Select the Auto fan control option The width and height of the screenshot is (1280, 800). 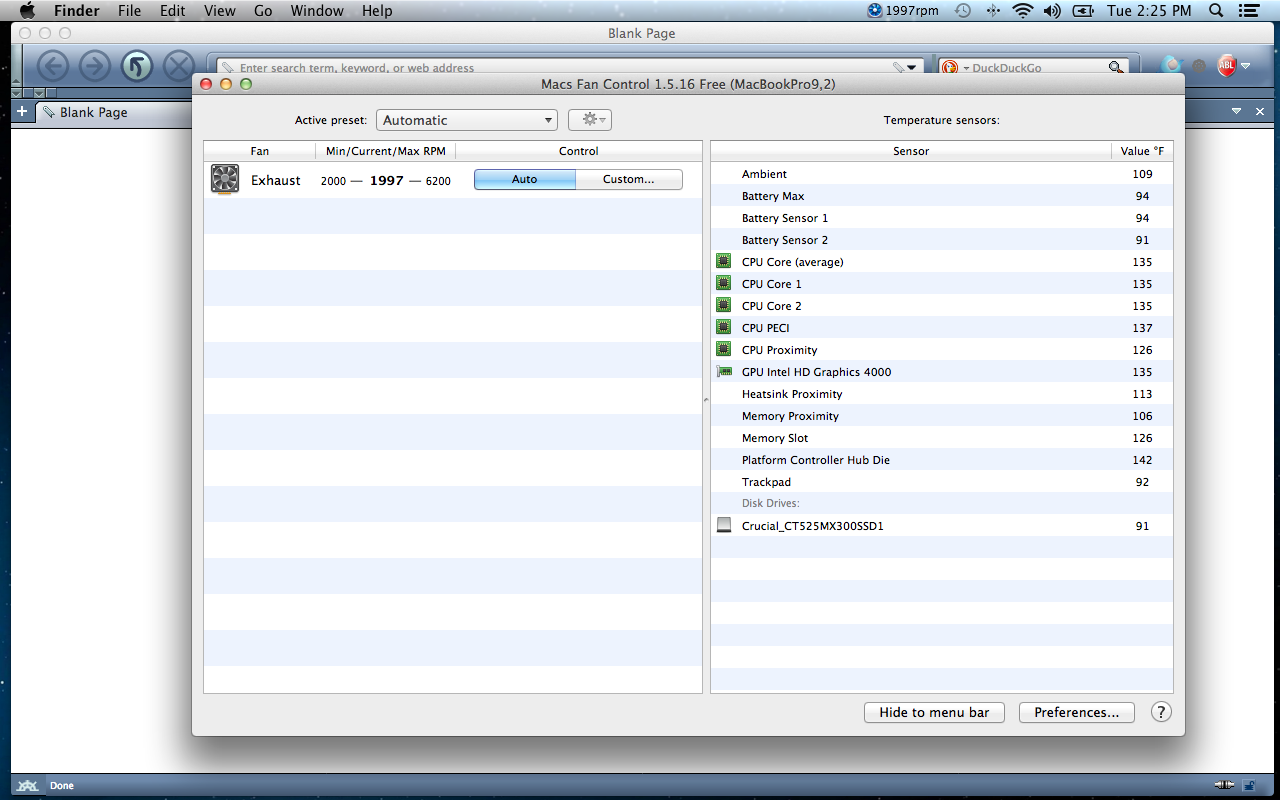pyautogui.click(x=525, y=179)
